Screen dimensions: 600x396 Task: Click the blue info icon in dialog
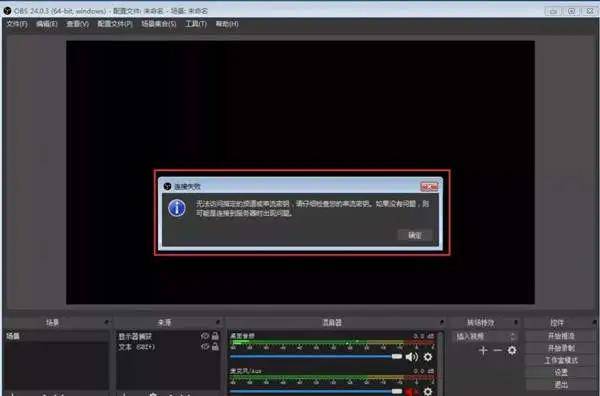coord(177,208)
